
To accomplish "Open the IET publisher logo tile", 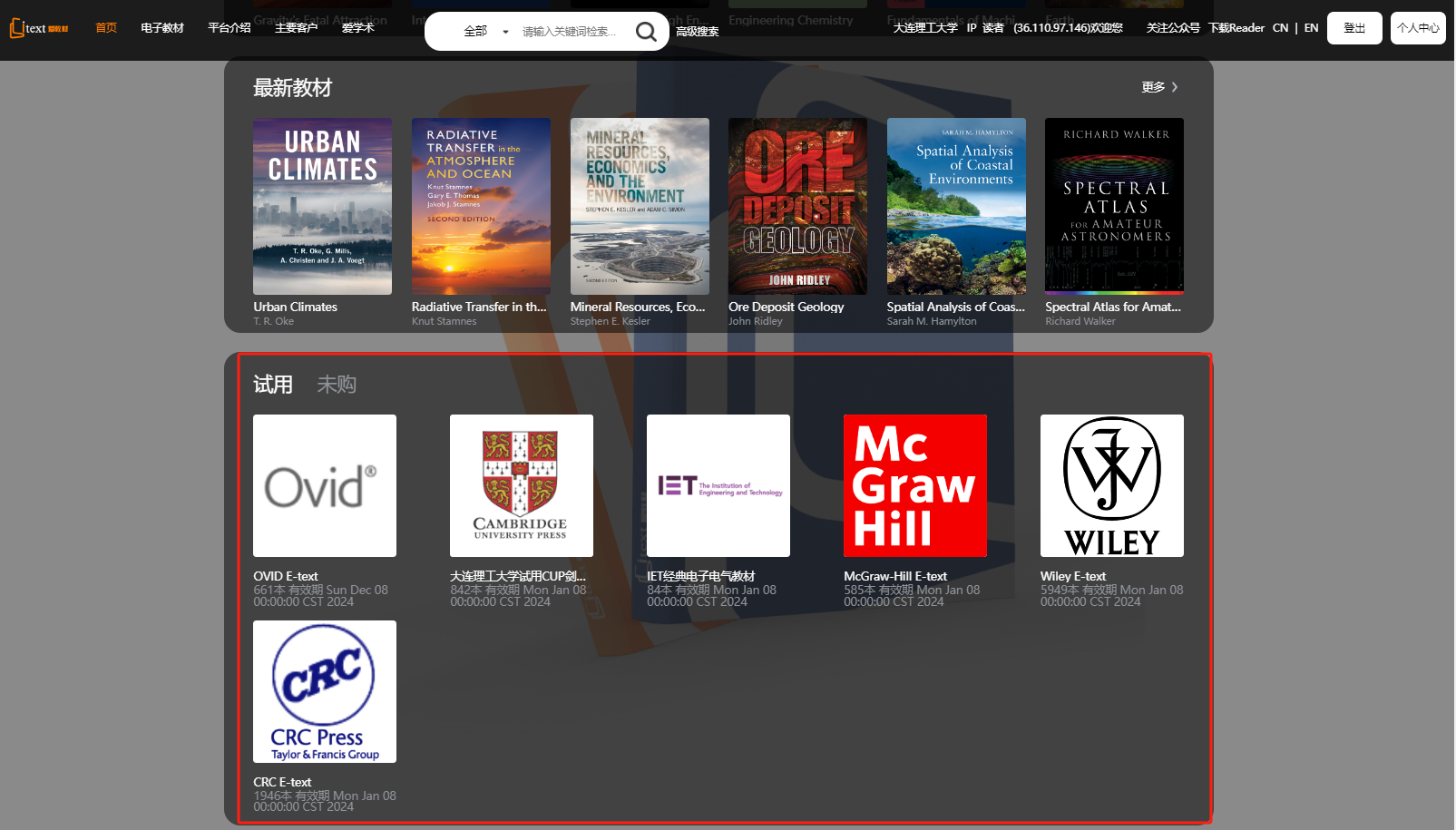I will (718, 485).
